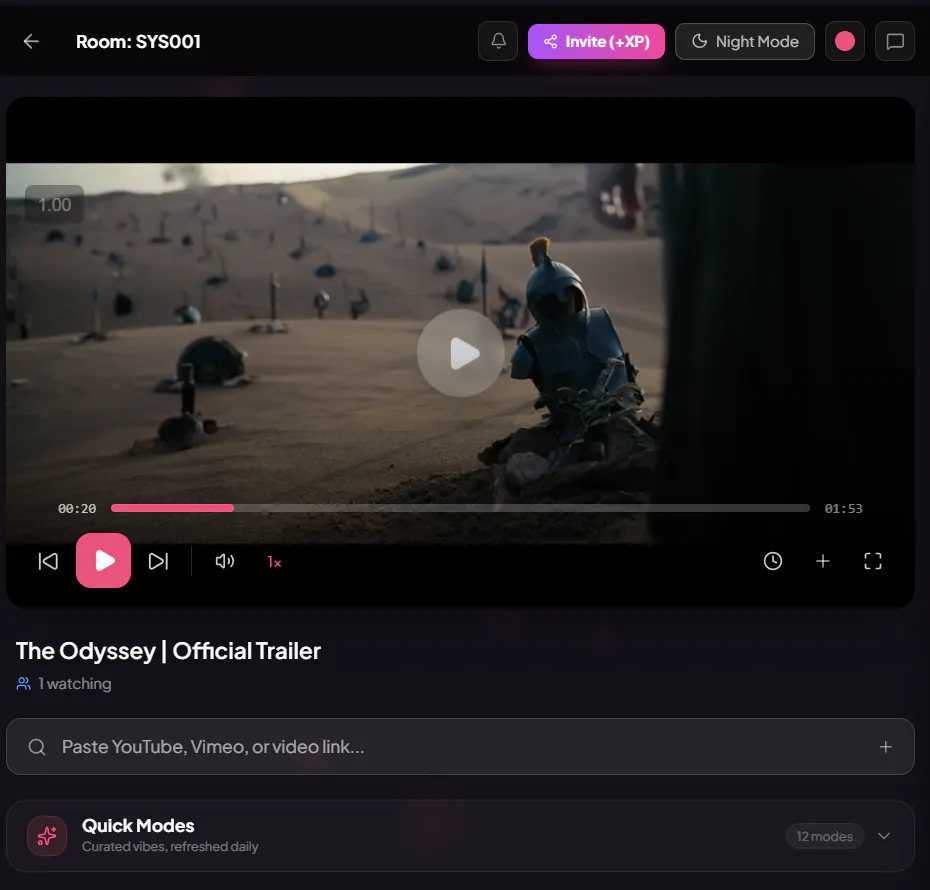Click the search icon in link field
The width and height of the screenshot is (930, 890).
click(37, 747)
